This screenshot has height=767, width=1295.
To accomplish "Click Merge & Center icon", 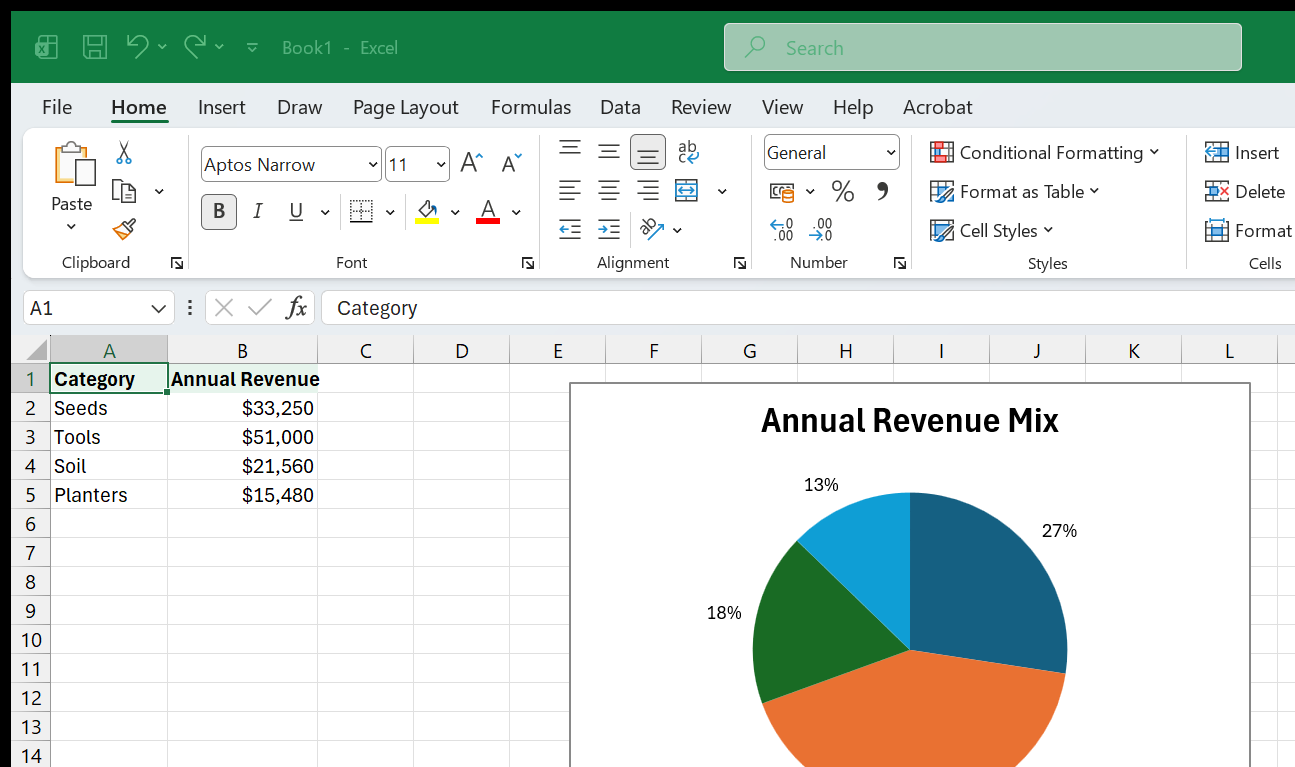I will (x=687, y=190).
